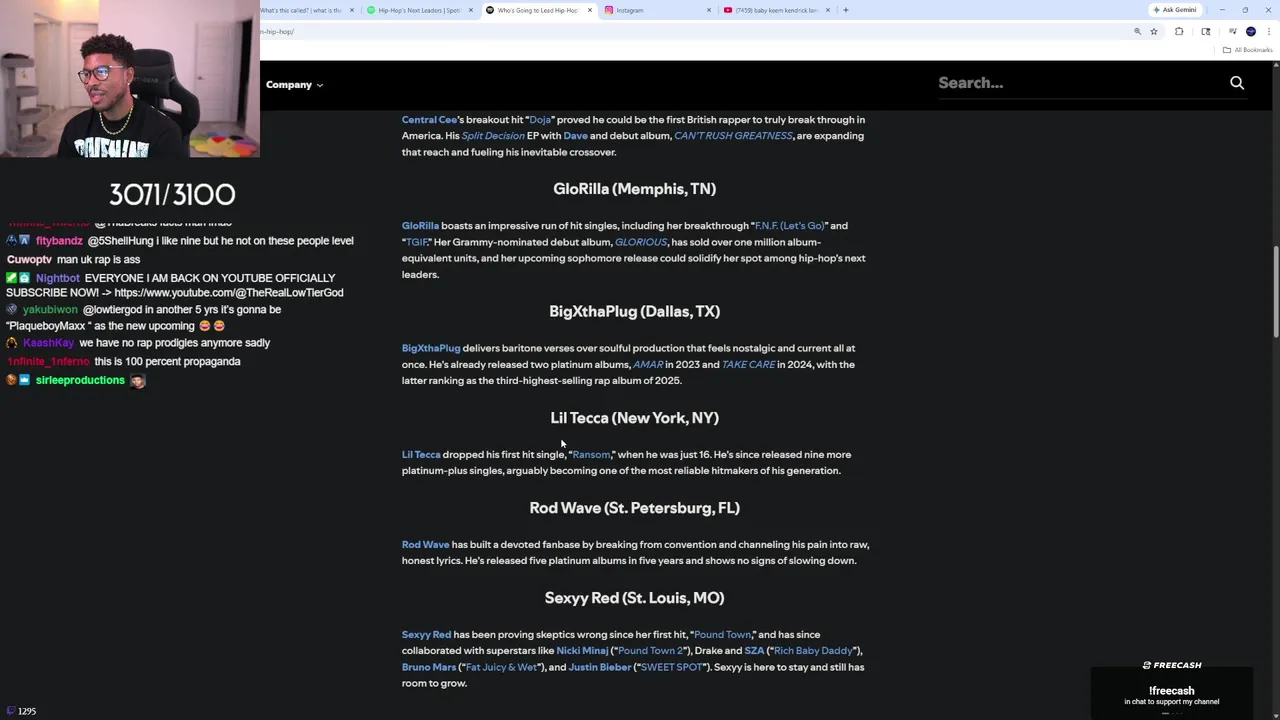The width and height of the screenshot is (1280, 720).
Task: Open the Chrome profile avatar icon
Action: tap(1251, 32)
